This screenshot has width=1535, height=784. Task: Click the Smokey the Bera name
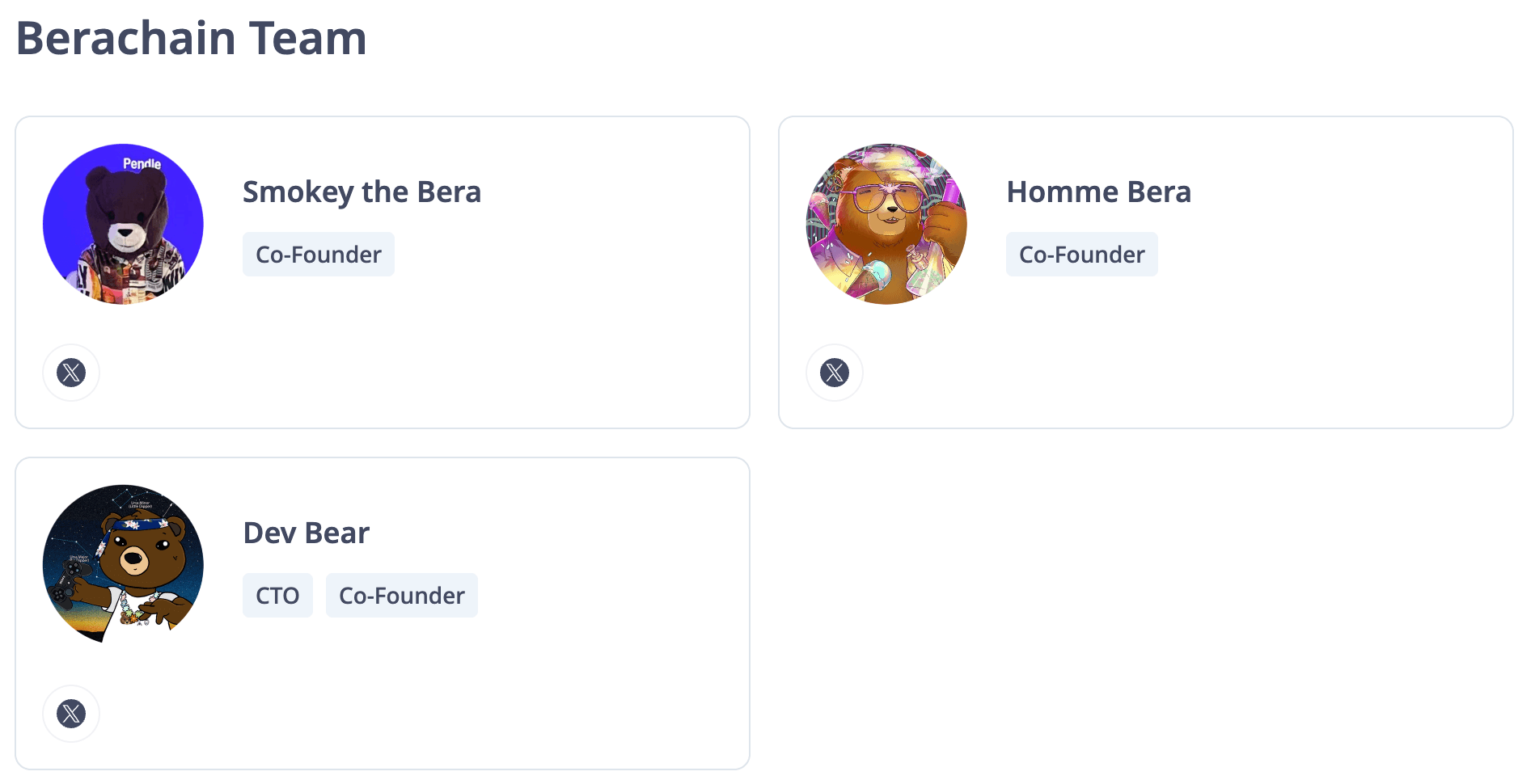point(362,192)
